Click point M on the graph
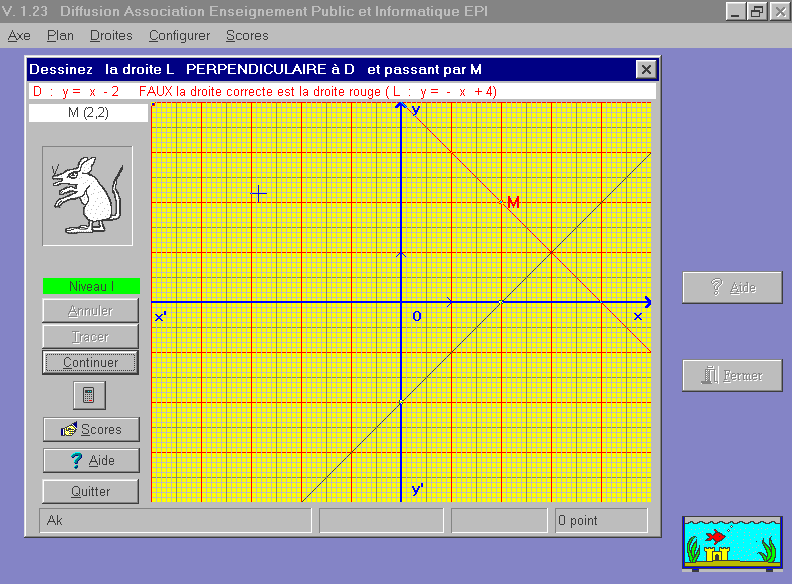The image size is (792, 584). click(502, 202)
